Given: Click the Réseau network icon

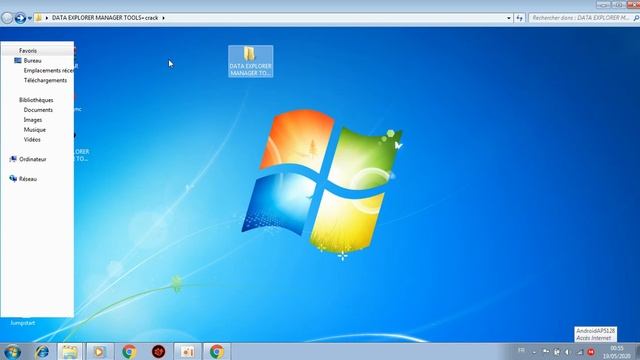Looking at the screenshot, I should click(x=13, y=179).
